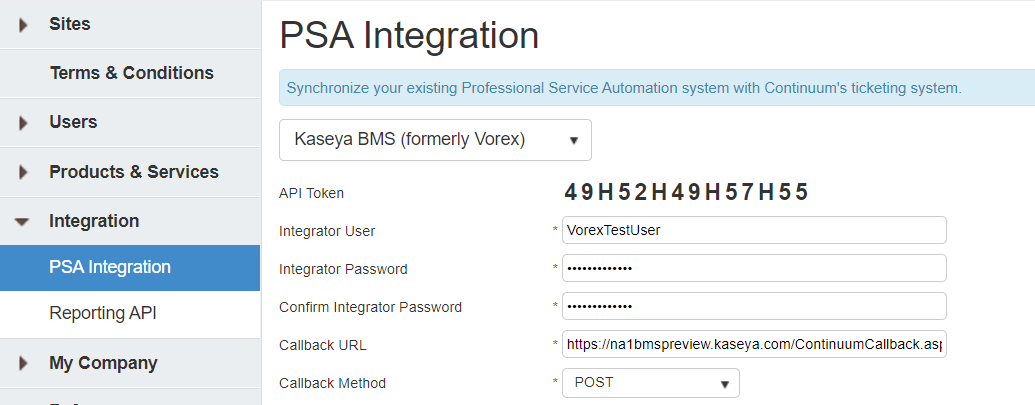The width and height of the screenshot is (1035, 405).
Task: Select PSA Integration menu item
Action: point(110,267)
